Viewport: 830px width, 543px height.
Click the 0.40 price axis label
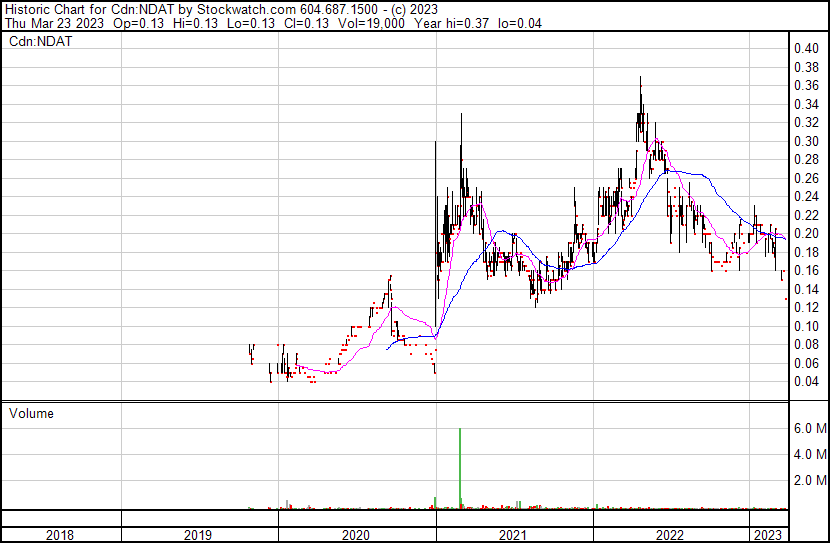point(806,48)
